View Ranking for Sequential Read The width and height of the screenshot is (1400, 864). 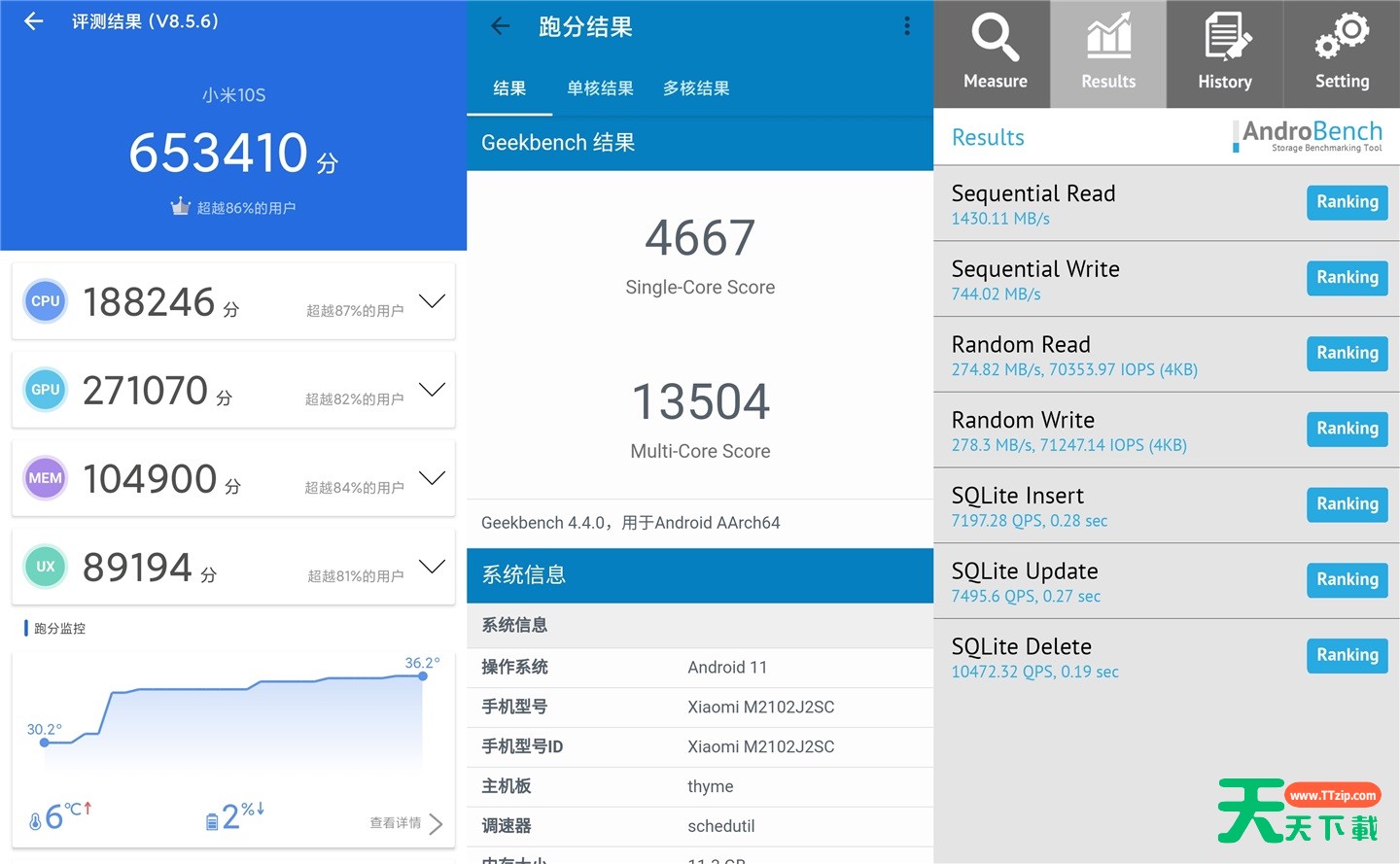click(1347, 202)
